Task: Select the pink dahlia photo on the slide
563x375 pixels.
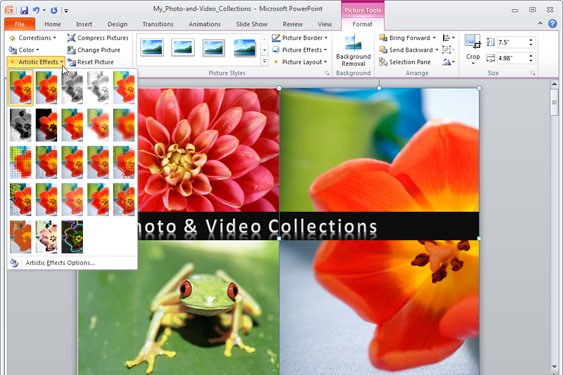Action: pos(208,150)
